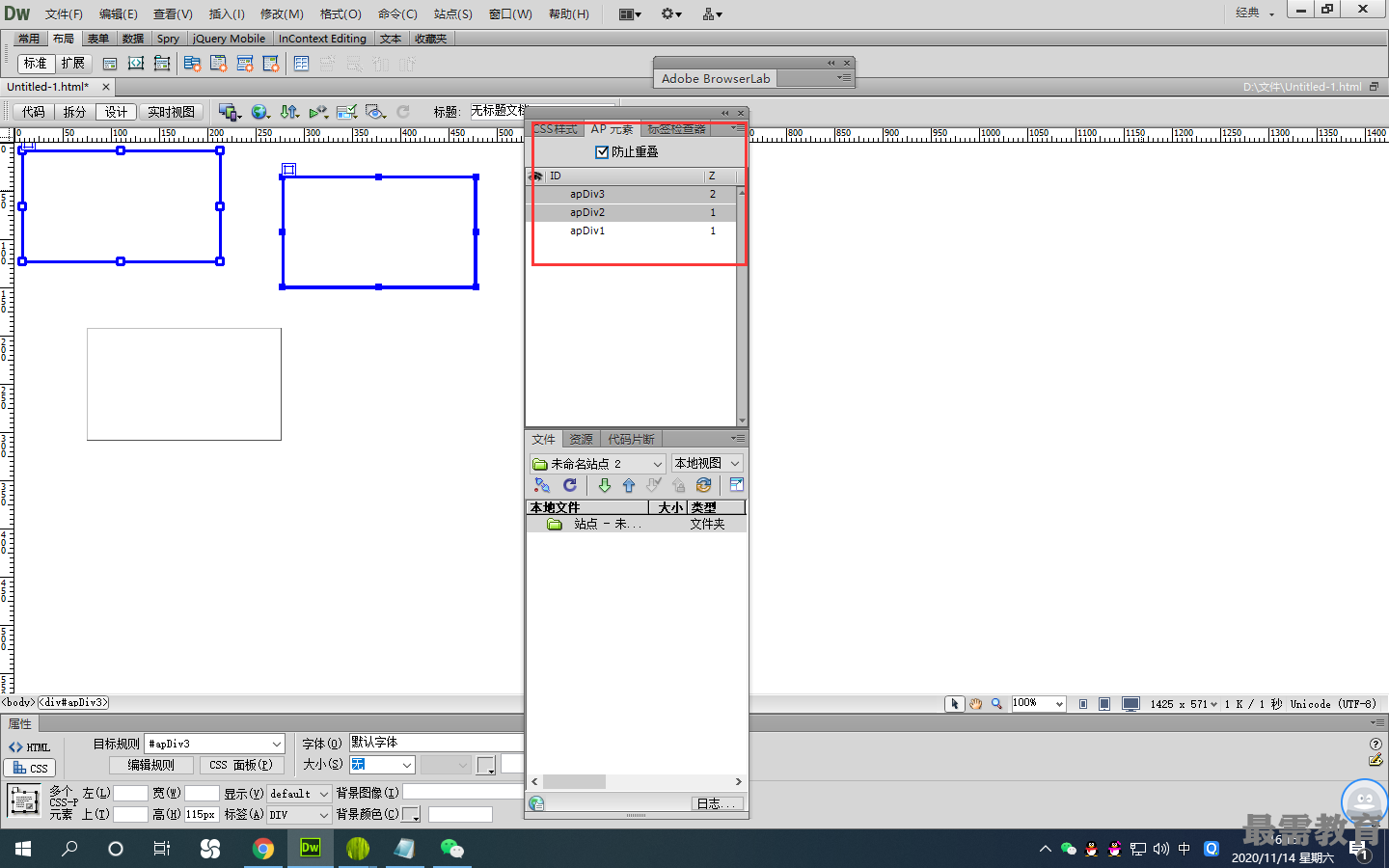Open the Visual Aids eye icon
Viewport: 1389px width, 868px height.
tap(376, 112)
